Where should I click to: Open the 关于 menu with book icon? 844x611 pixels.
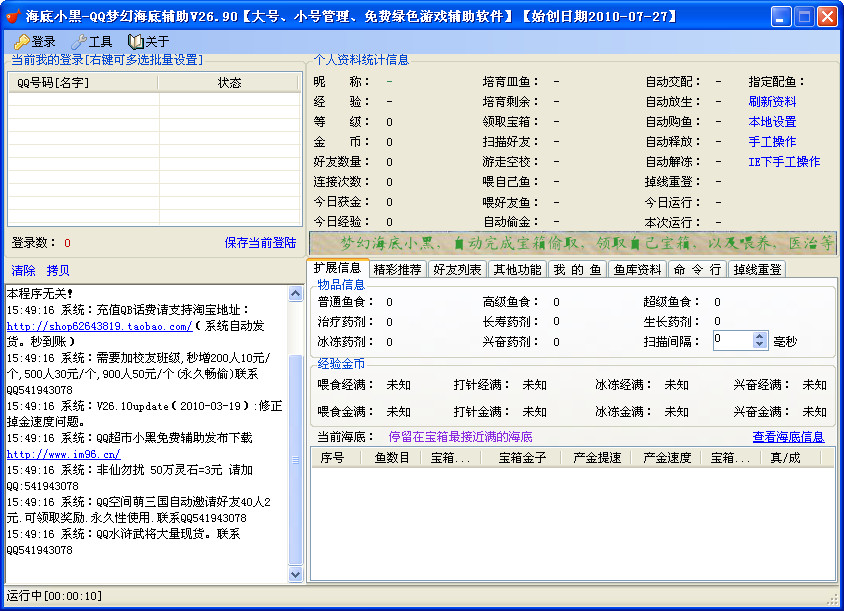(149, 41)
